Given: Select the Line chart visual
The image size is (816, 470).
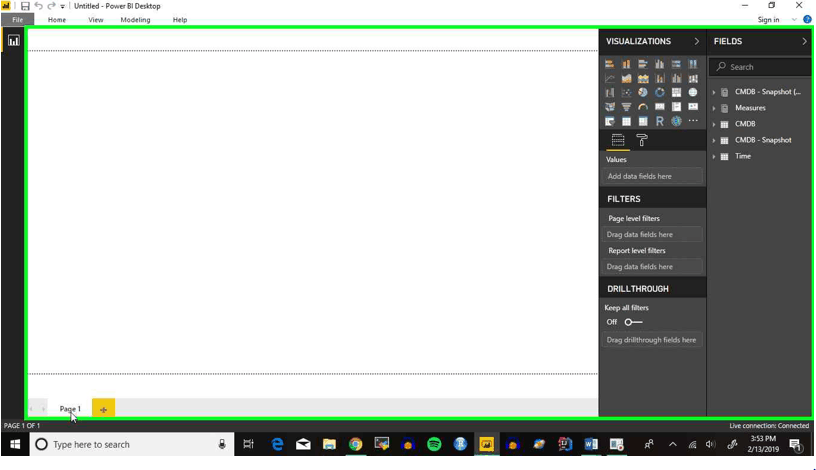Looking at the screenshot, I should (609, 79).
